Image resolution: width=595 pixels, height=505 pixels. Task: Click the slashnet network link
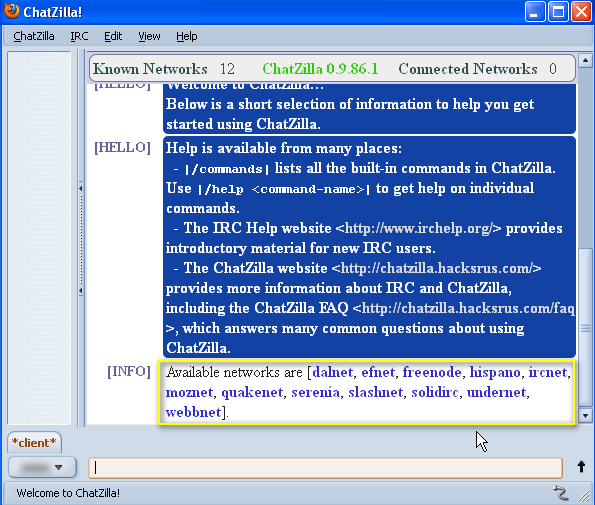(x=375, y=392)
